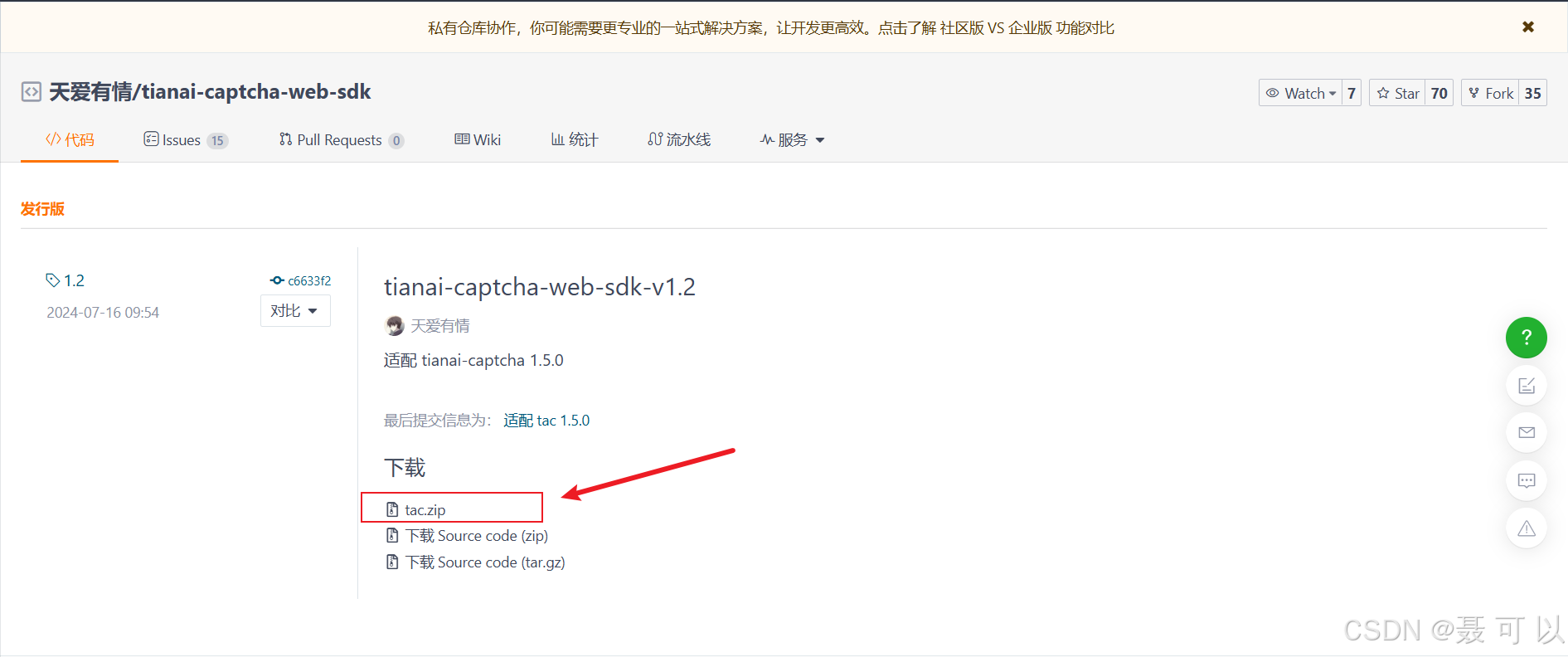The image size is (1568, 657).
Task: Download Source code (tar.gz)
Action: pos(476,562)
